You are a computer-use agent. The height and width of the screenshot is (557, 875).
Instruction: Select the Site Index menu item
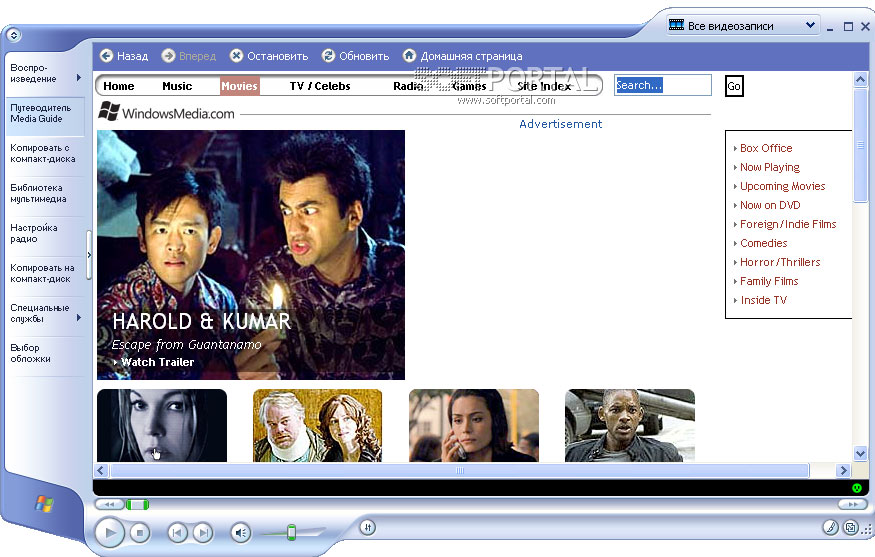point(544,86)
